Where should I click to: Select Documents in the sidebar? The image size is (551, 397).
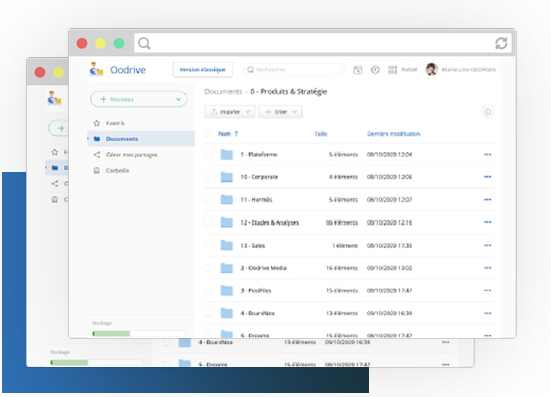[141, 139]
